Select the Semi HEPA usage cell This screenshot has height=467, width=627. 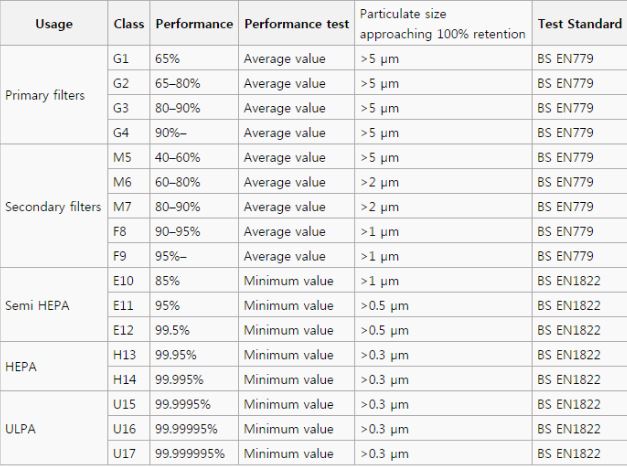(54, 305)
